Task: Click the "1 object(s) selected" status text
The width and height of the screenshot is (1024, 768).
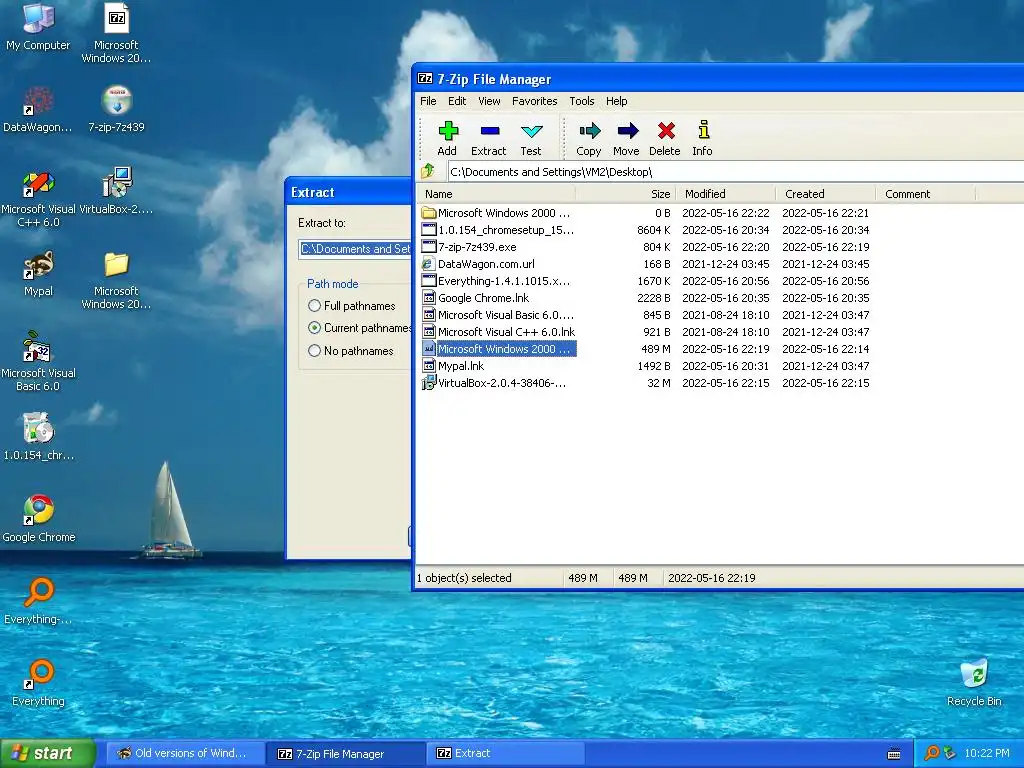Action: click(464, 578)
